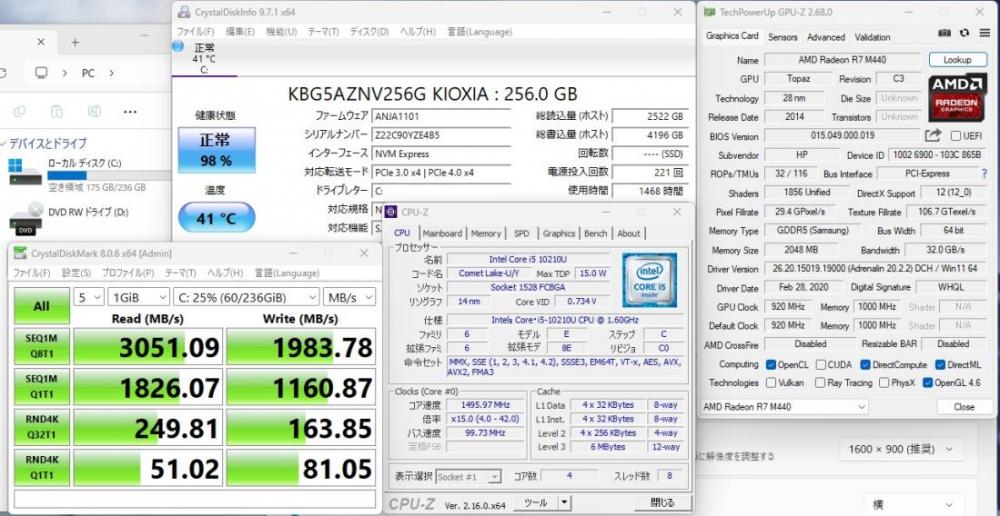
Task: Open the AMD Radeon R7 M440 GPU selector dropdown
Action: click(784, 406)
